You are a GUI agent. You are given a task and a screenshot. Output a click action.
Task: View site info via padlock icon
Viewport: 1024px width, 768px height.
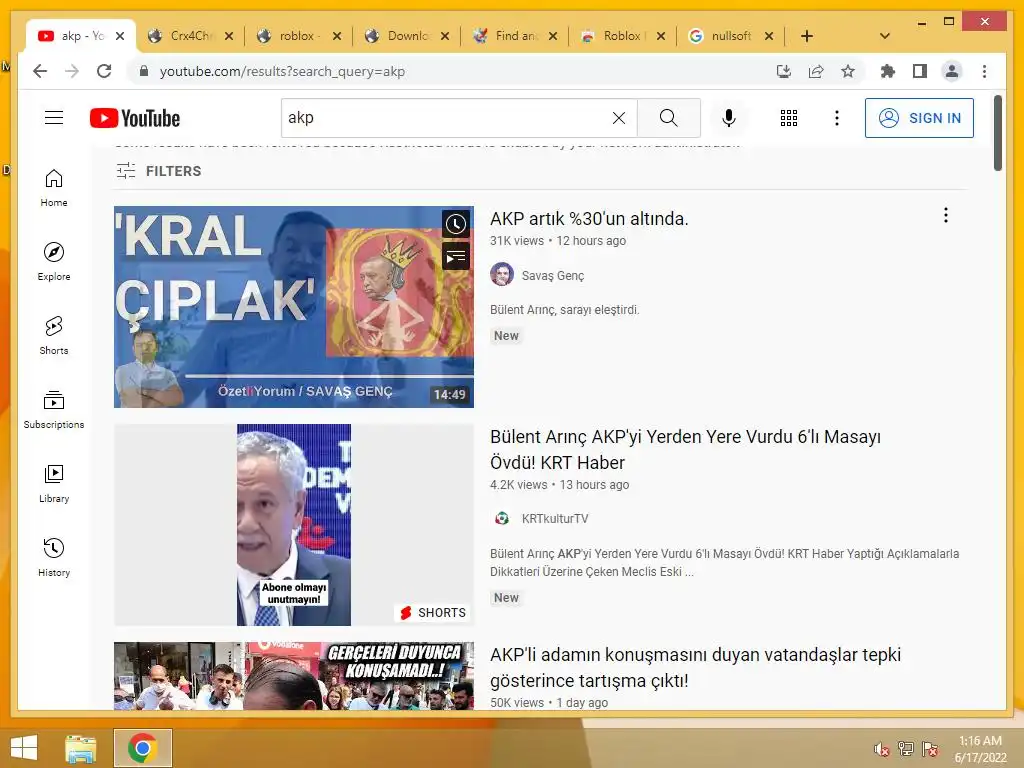(144, 71)
